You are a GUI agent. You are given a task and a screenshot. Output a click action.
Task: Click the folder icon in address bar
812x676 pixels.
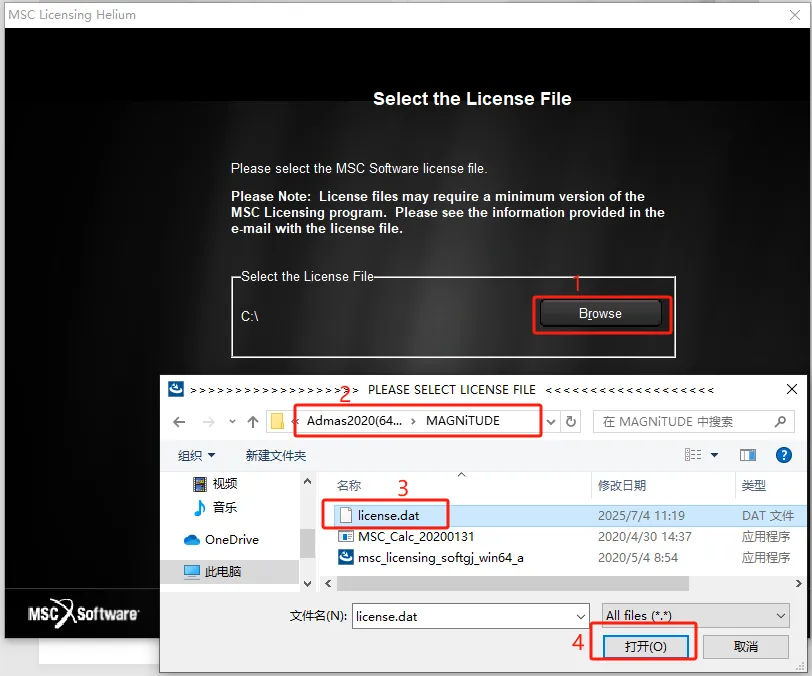(x=278, y=421)
